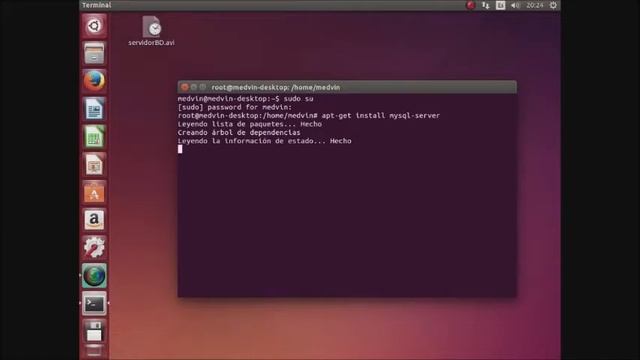Open the clock showing 20:24
The image size is (640, 360).
tap(535, 5)
